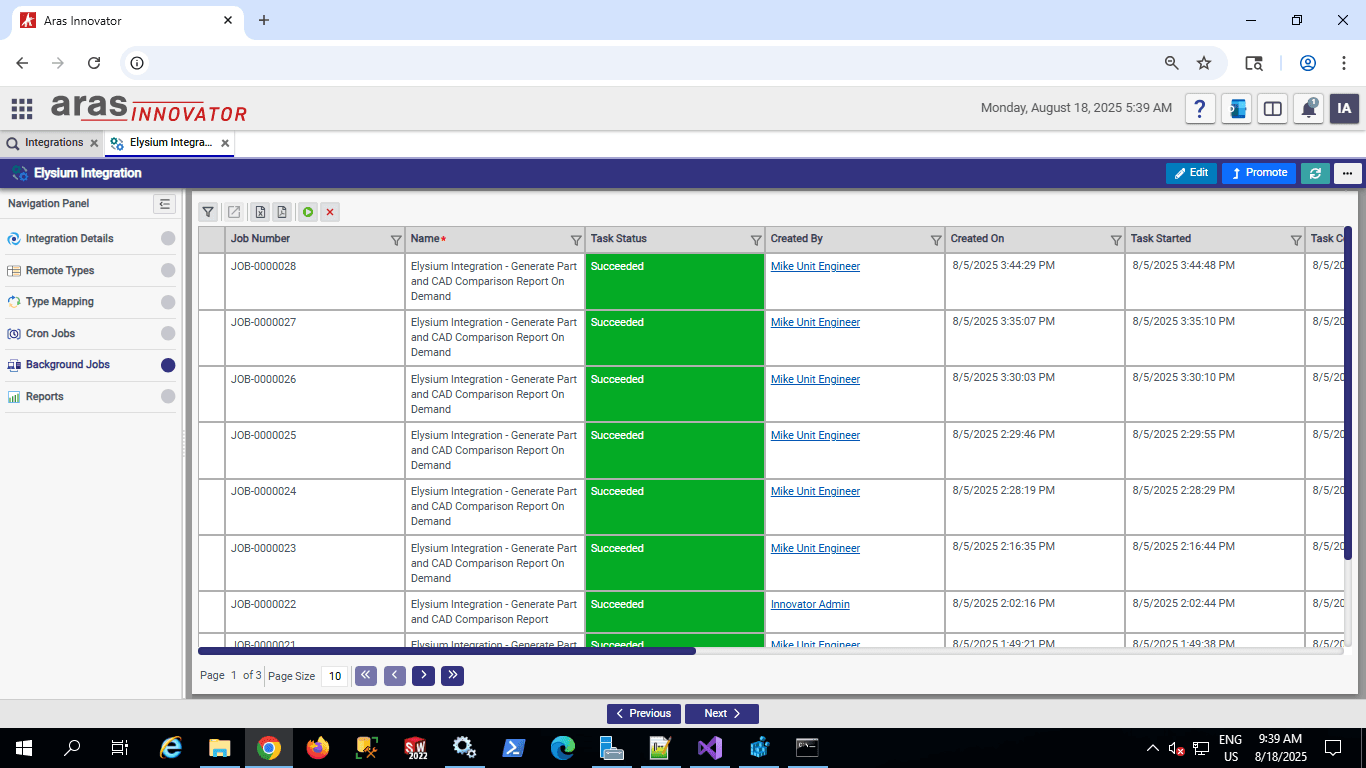Go to last page double-arrow button
Image resolution: width=1366 pixels, height=768 pixels.
click(x=453, y=676)
